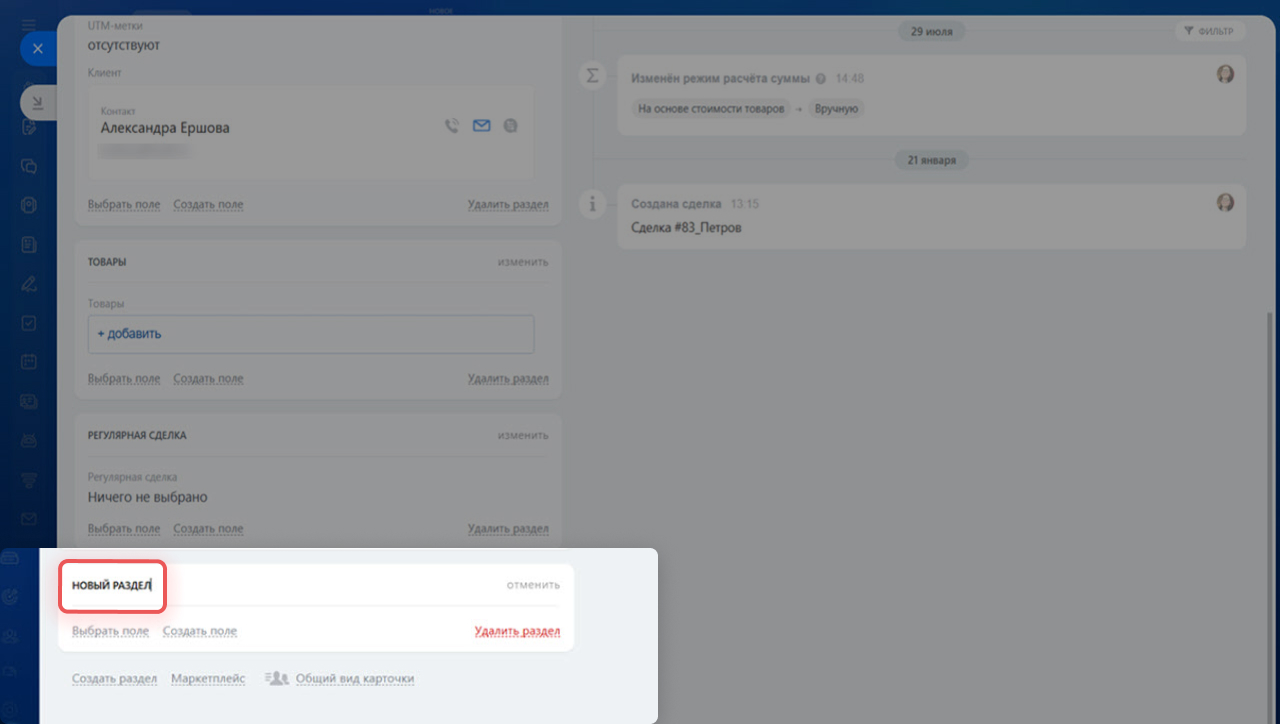Open the calendar icon in left sidebar
This screenshot has width=1280, height=724.
click(29, 362)
